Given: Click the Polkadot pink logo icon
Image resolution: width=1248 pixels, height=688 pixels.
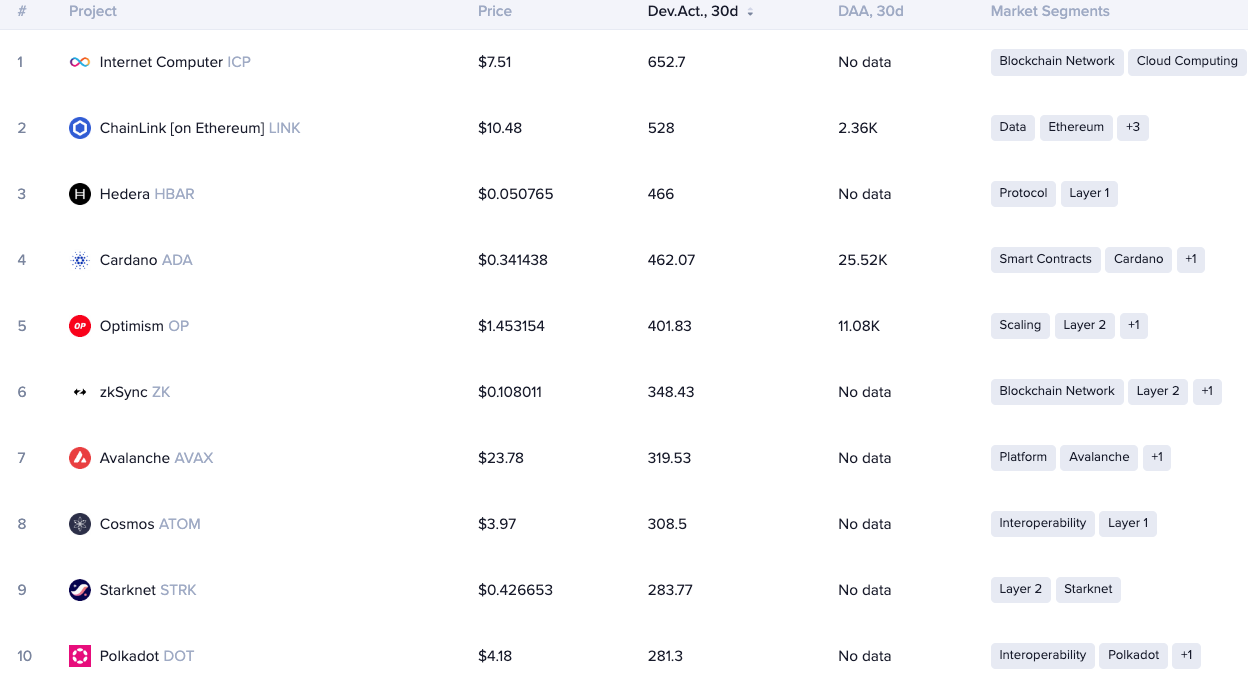Looking at the screenshot, I should [80, 656].
